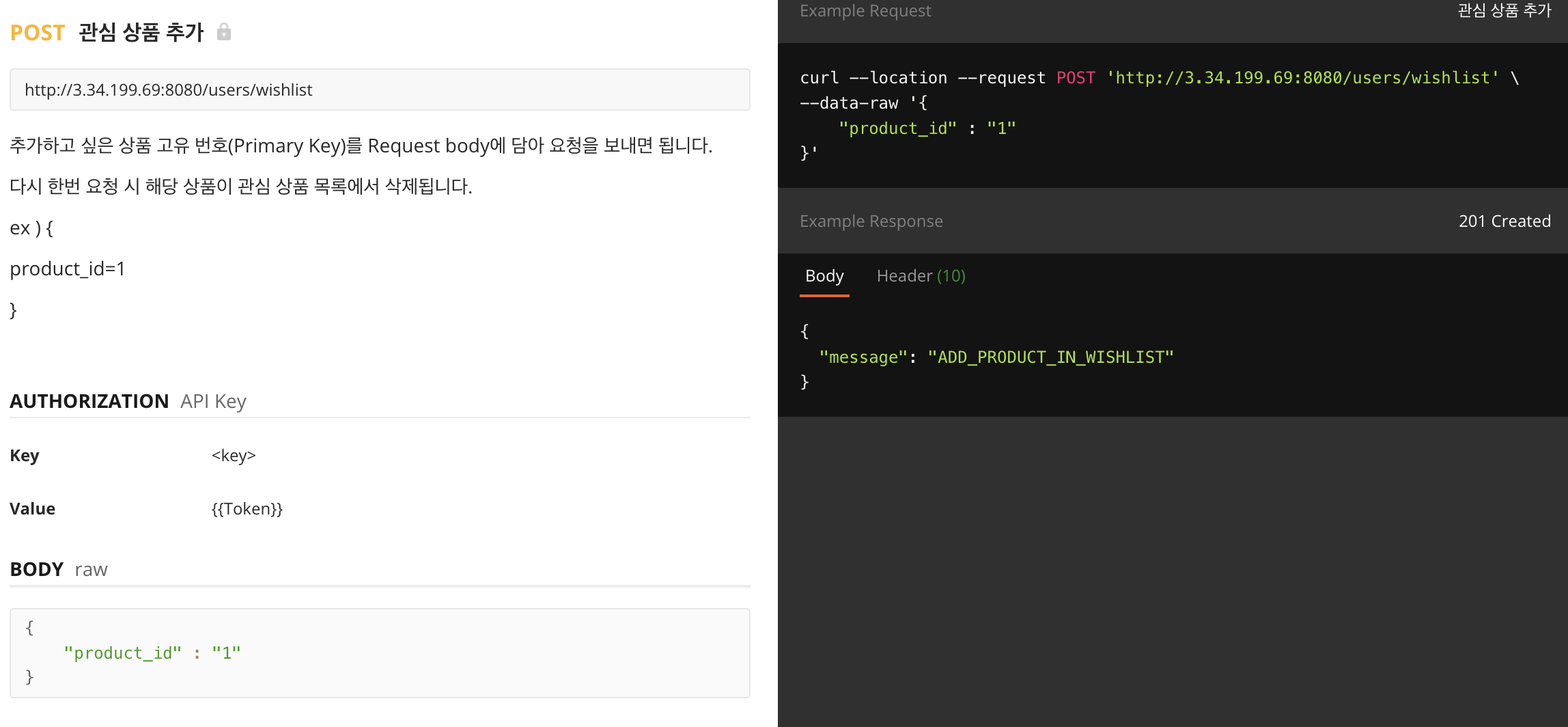Click product_id in the raw body block
The image size is (1568, 727).
click(x=123, y=653)
